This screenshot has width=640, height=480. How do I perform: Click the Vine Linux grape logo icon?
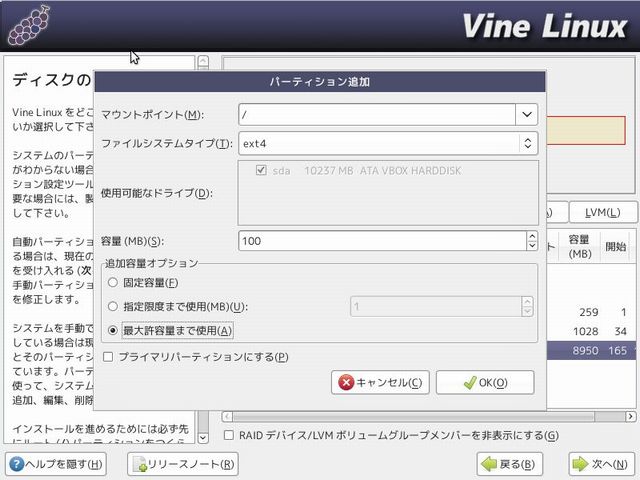click(x=29, y=25)
